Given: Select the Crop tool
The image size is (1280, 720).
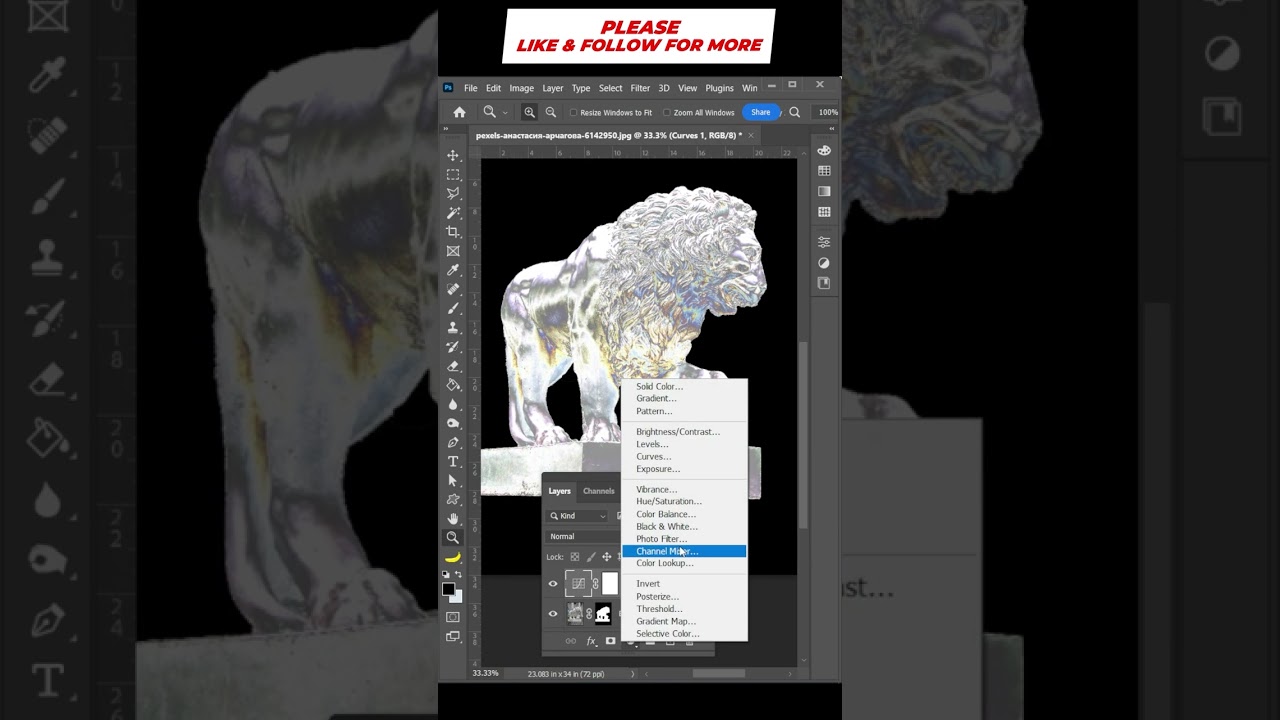Looking at the screenshot, I should pyautogui.click(x=453, y=232).
